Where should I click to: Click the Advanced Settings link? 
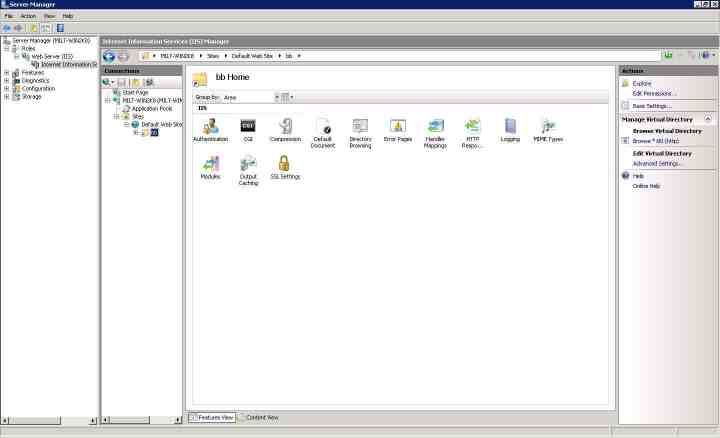click(x=658, y=164)
